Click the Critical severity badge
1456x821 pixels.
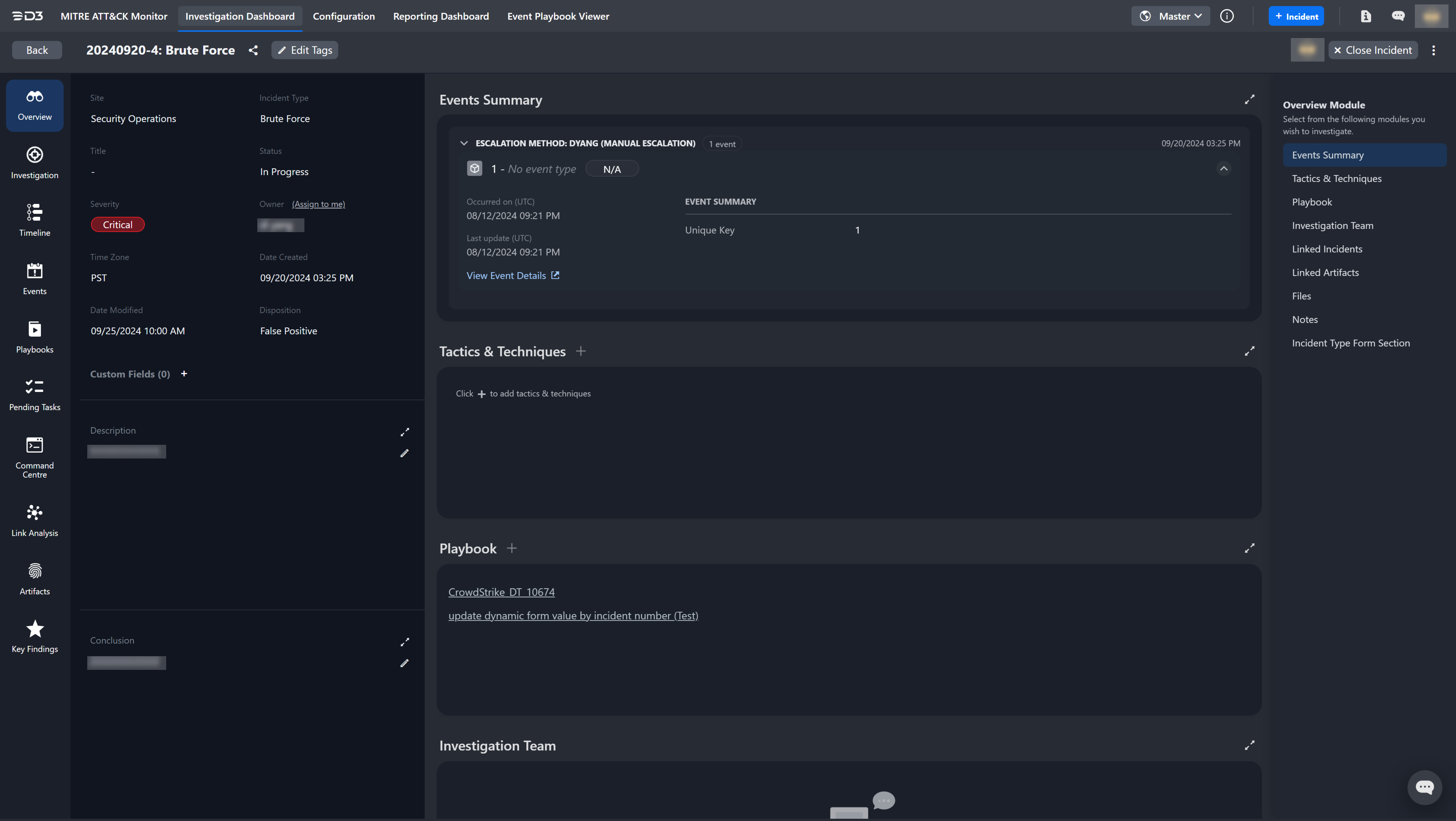(x=118, y=225)
